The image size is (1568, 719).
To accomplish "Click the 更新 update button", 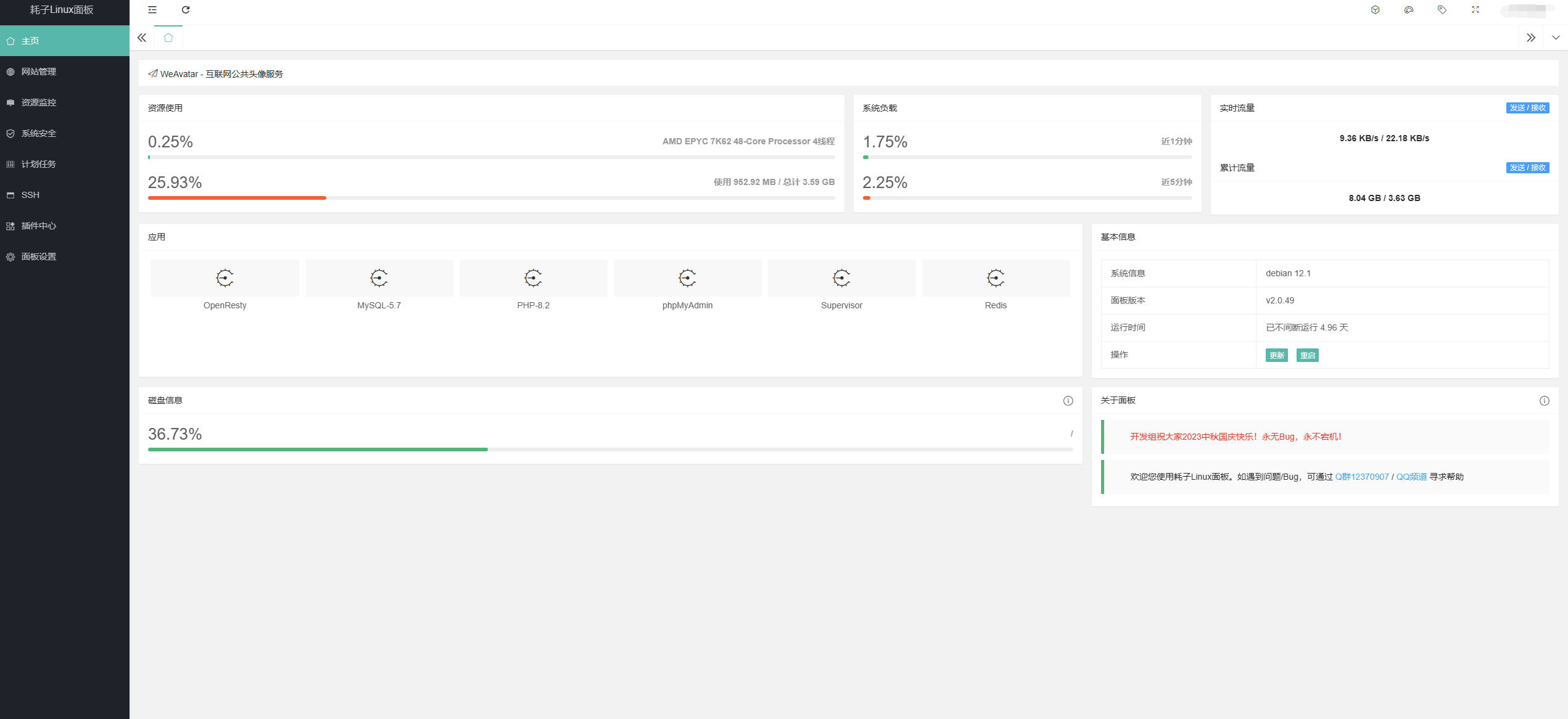I will [1276, 355].
